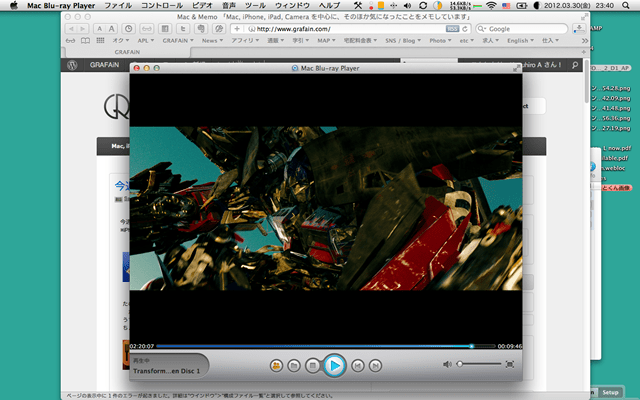Click the play button in Blu-ray Player

(x=334, y=365)
